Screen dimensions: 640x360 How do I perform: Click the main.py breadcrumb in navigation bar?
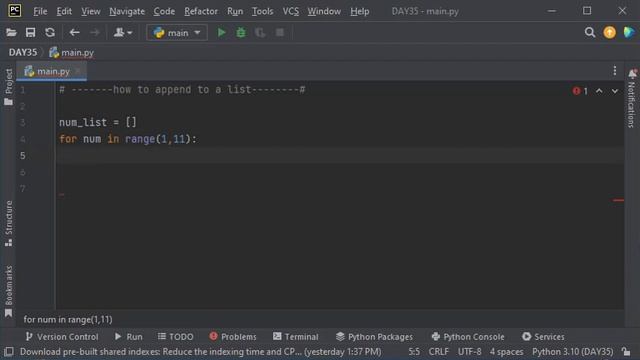72,53
